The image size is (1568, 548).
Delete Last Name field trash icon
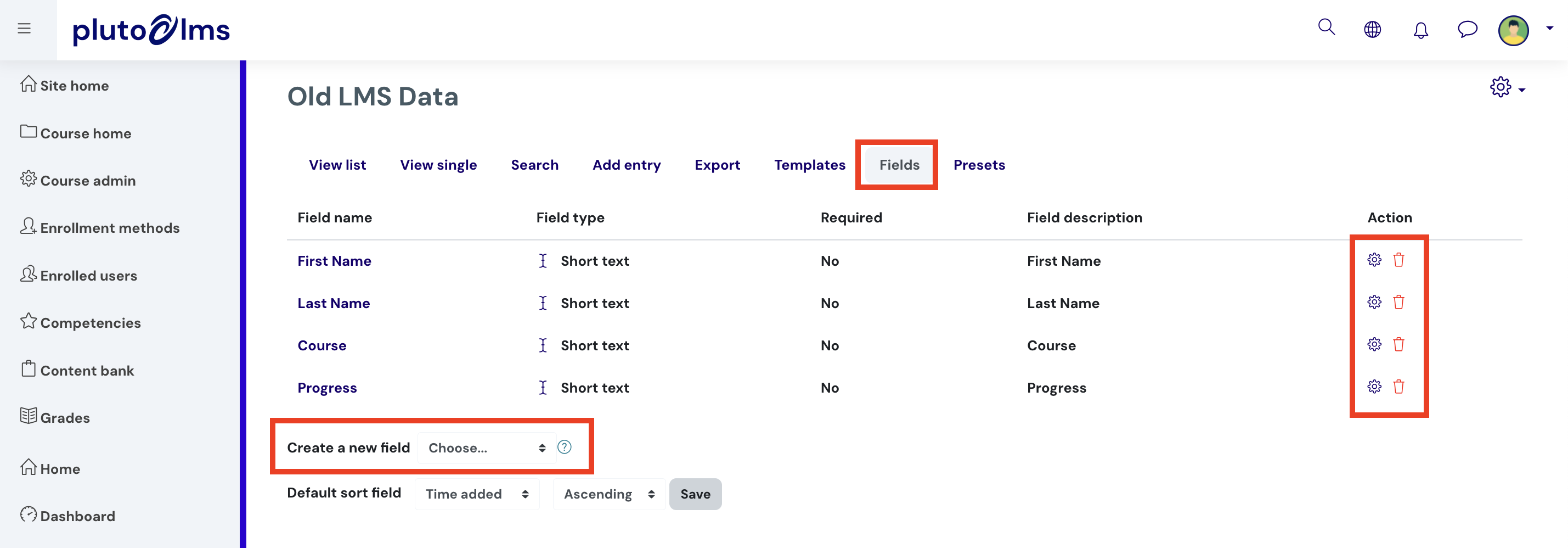(1399, 302)
